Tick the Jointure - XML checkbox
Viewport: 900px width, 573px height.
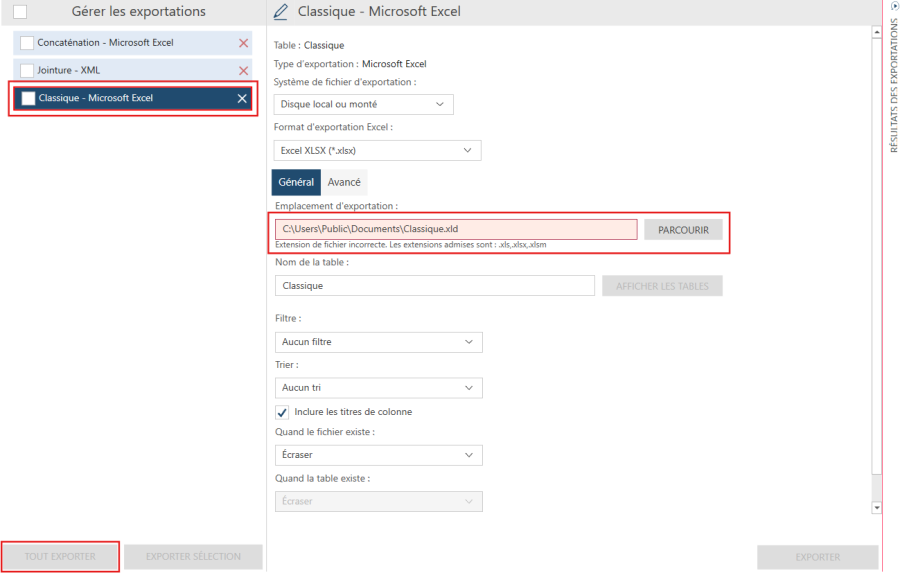coord(27,71)
